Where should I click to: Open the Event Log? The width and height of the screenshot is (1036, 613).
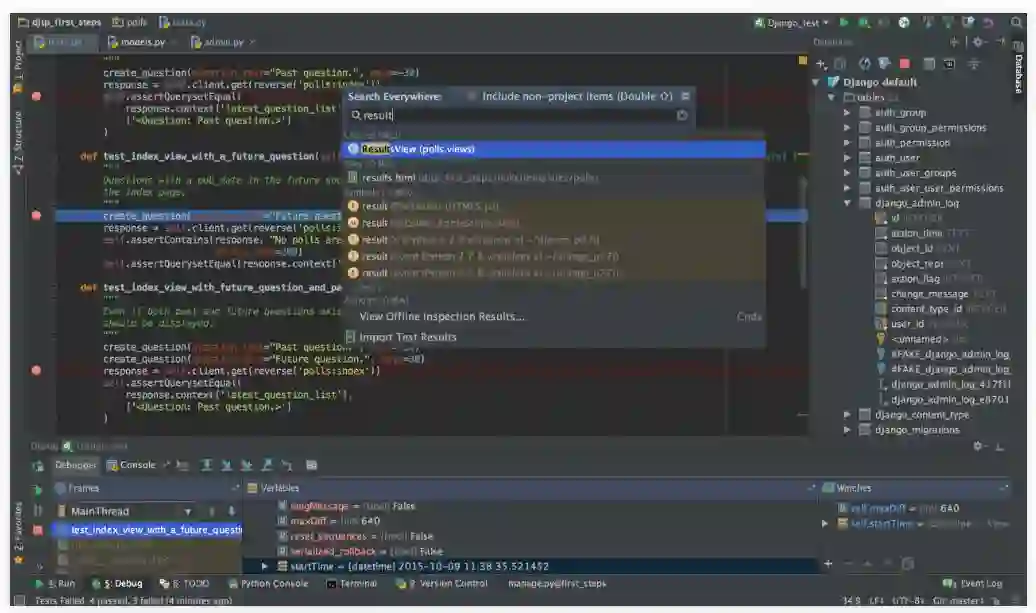tap(973, 584)
